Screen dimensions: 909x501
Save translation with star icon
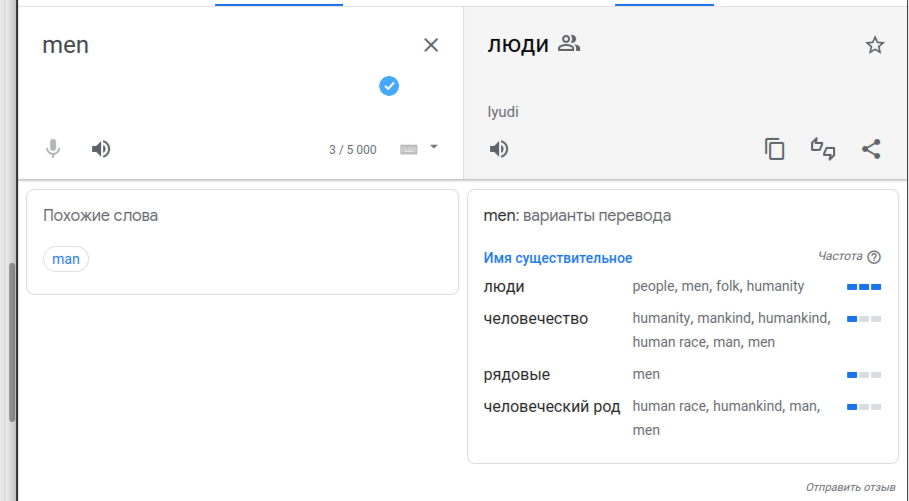click(875, 45)
